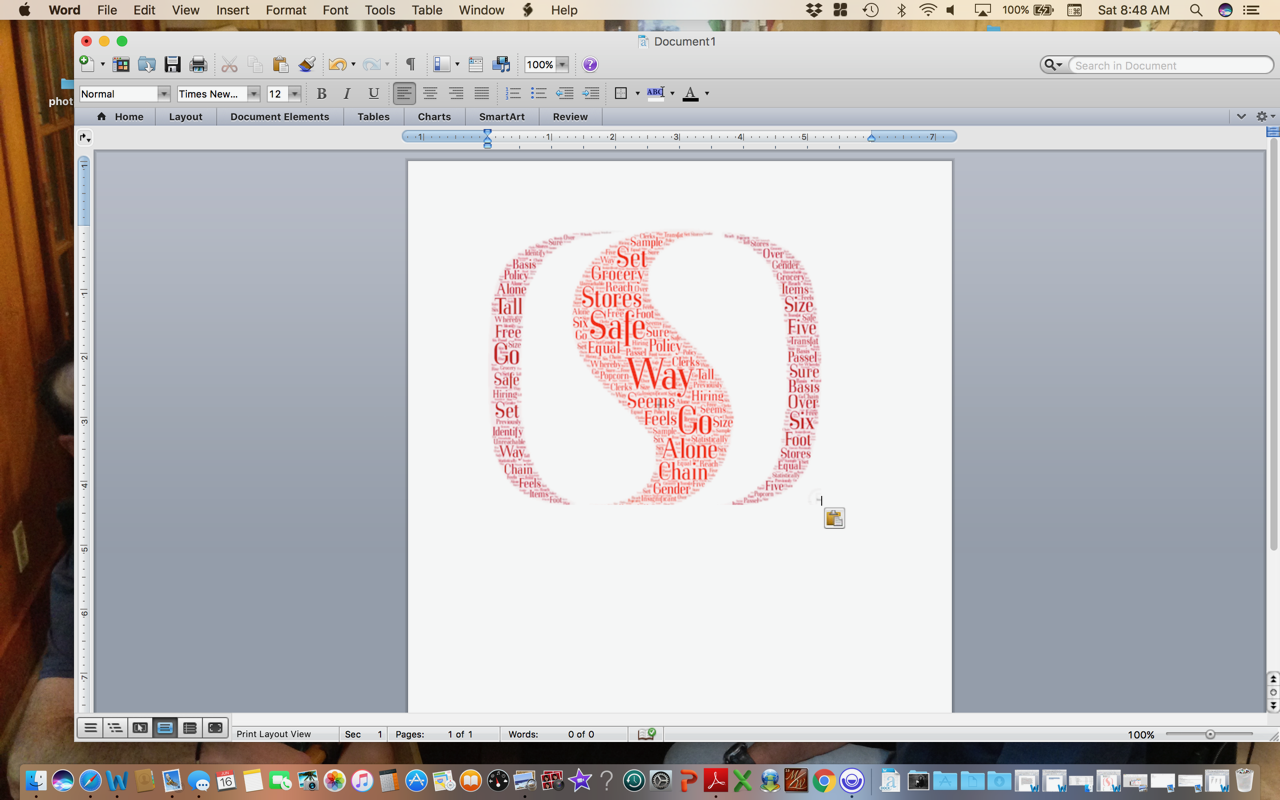Click the numbered list icon
Viewport: 1280px width, 800px height.
click(x=513, y=93)
